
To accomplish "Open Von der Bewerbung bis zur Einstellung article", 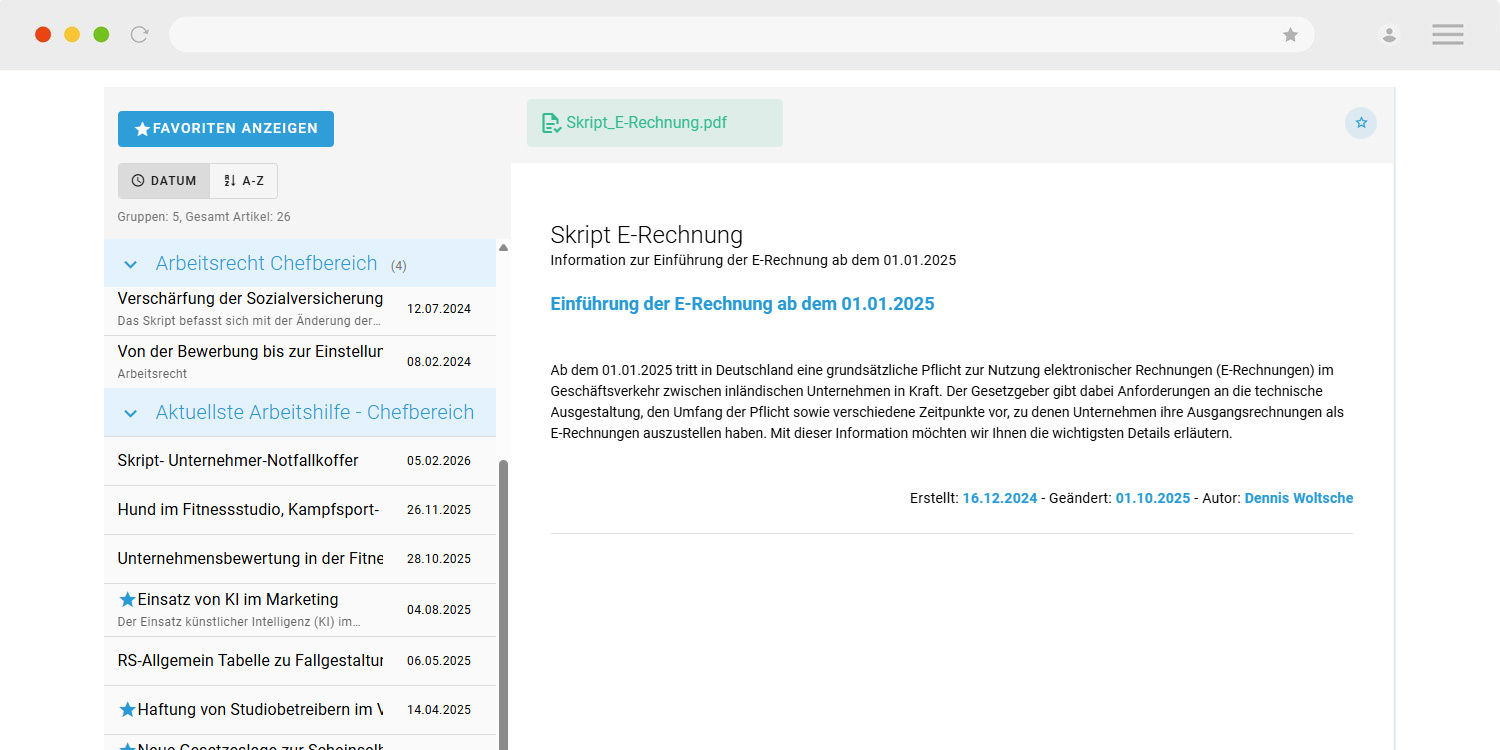I will point(300,362).
